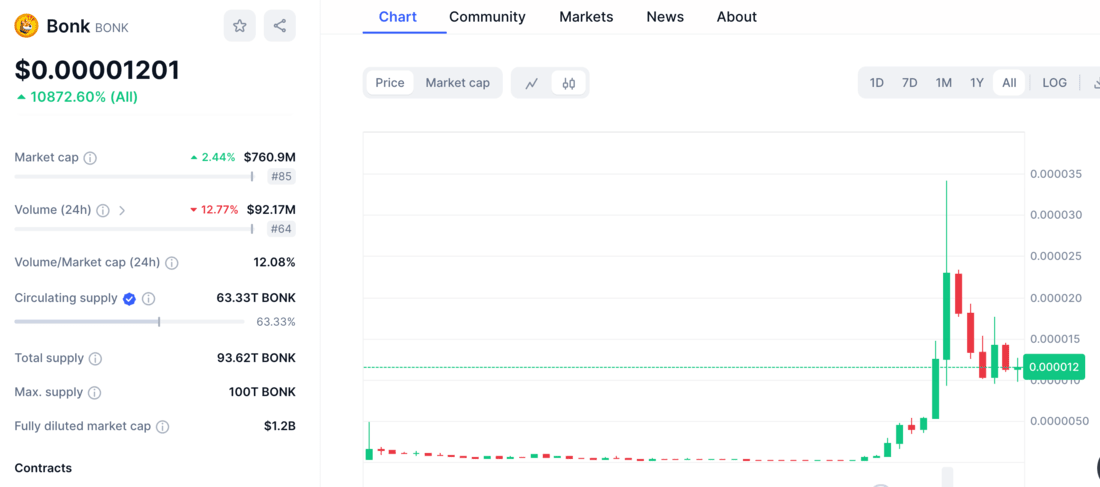Click the Market cap info icon
Image resolution: width=1100 pixels, height=487 pixels.
90,158
